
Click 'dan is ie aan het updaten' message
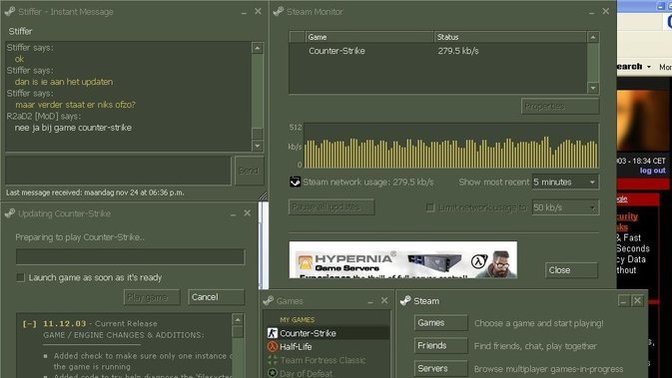(64, 82)
